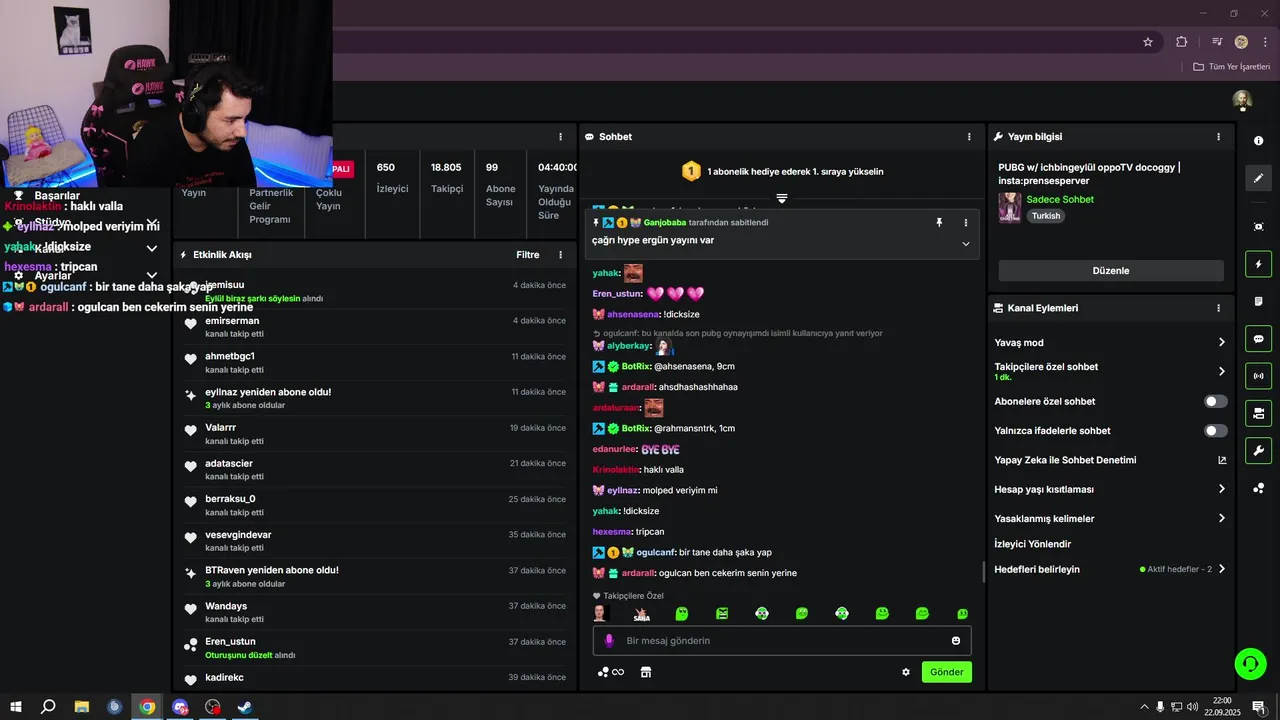The height and width of the screenshot is (720, 1280).
Task: Click the three-circles icon in right sidebar
Action: tap(1258, 488)
